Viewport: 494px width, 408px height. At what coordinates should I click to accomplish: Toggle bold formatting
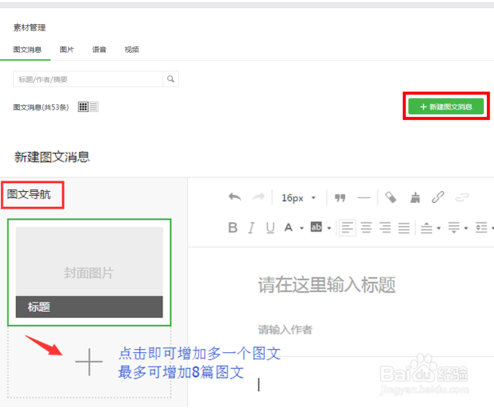pos(233,228)
